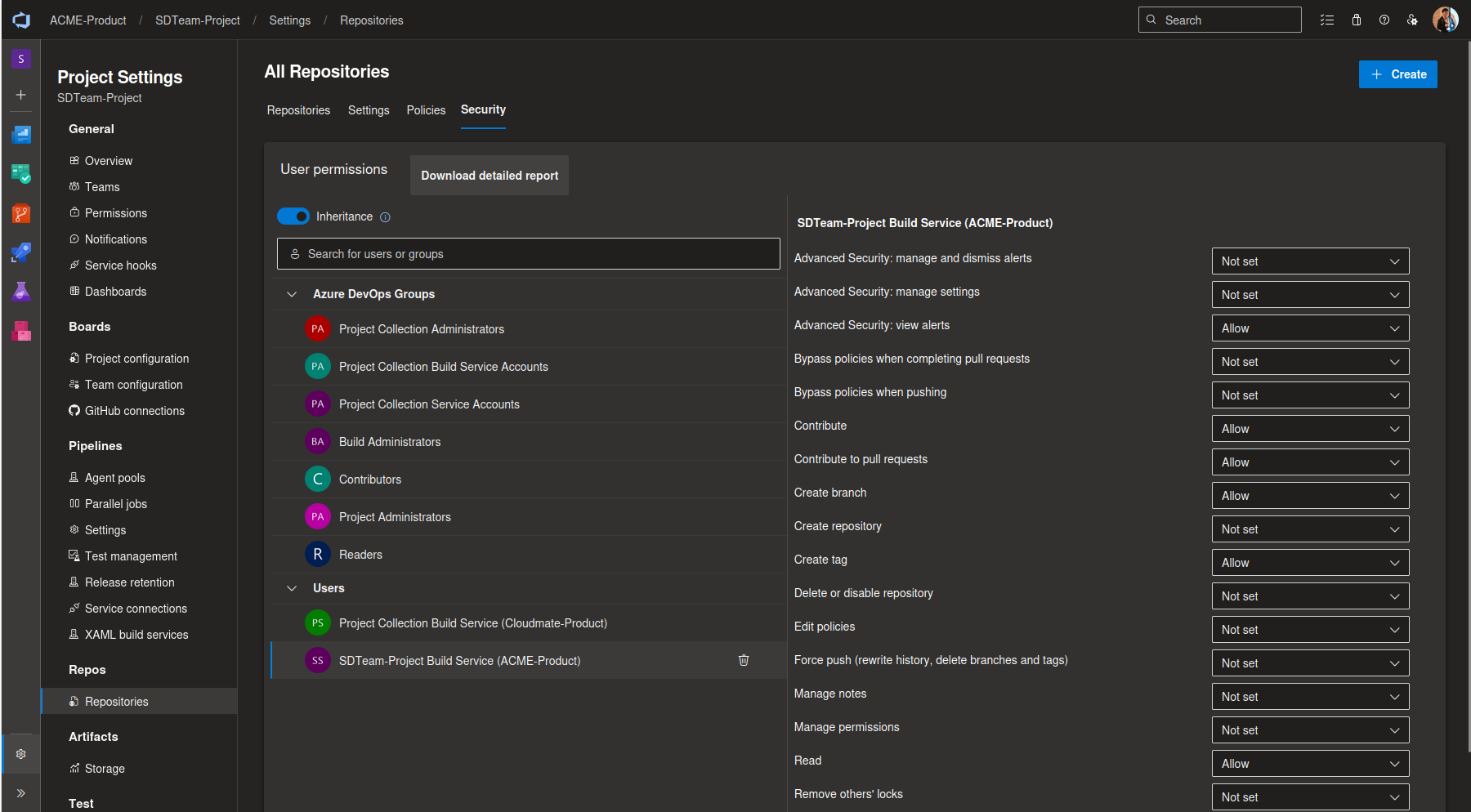Collapse the Users section
This screenshot has height=812, width=1471.
292,588
